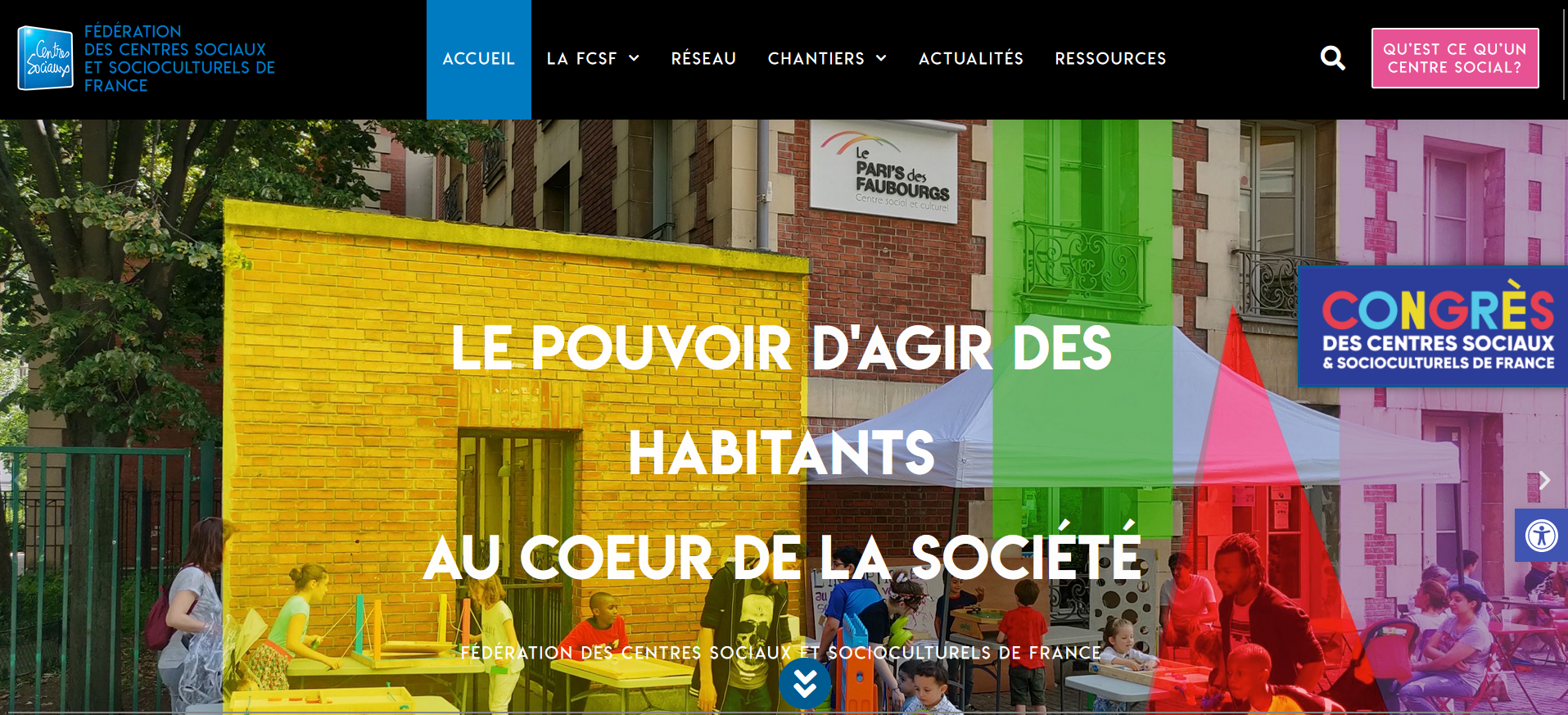
Task: Go to previous slide using left arrow
Action: (16, 480)
